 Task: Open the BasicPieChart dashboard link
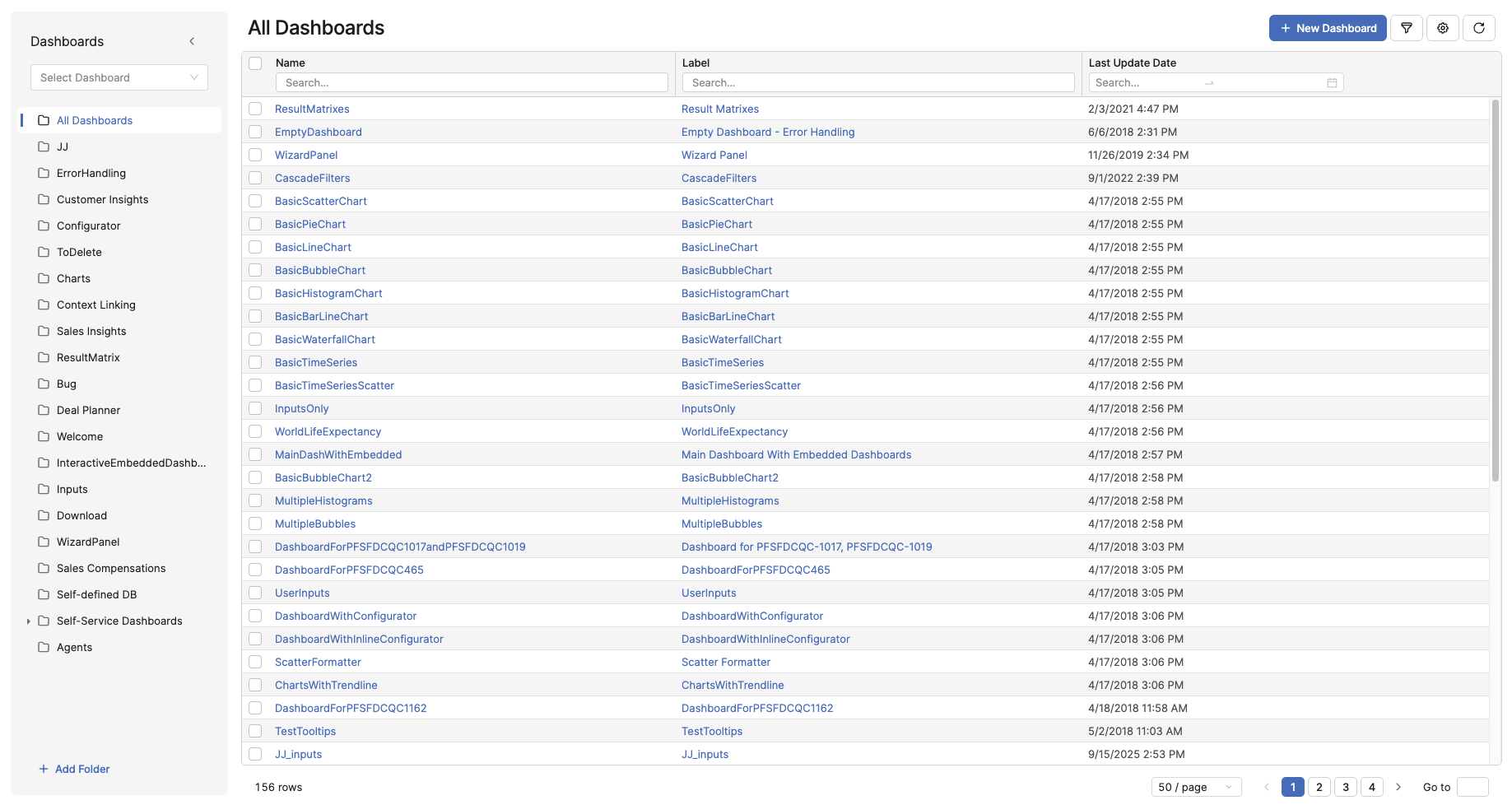click(310, 224)
